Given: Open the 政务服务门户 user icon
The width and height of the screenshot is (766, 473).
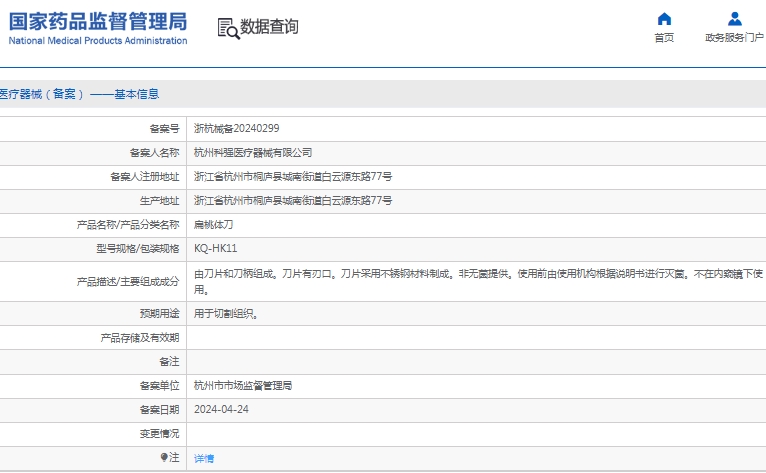Looking at the screenshot, I should [x=734, y=19].
